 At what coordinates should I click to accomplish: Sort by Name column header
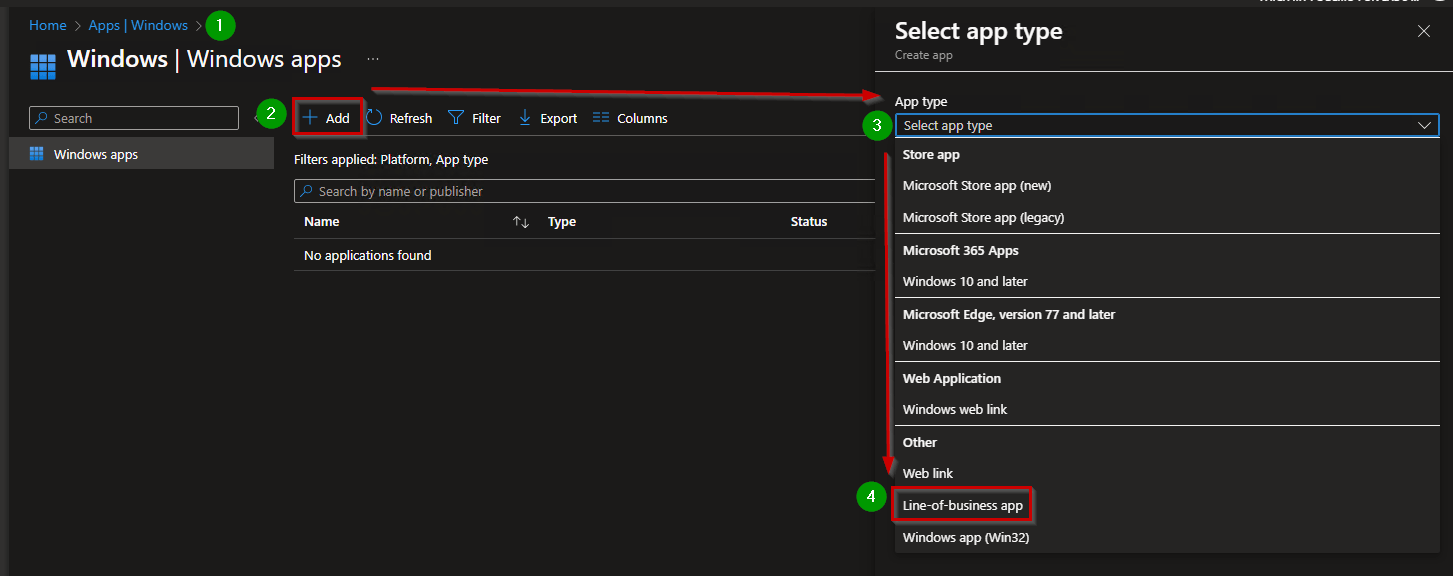point(322,221)
